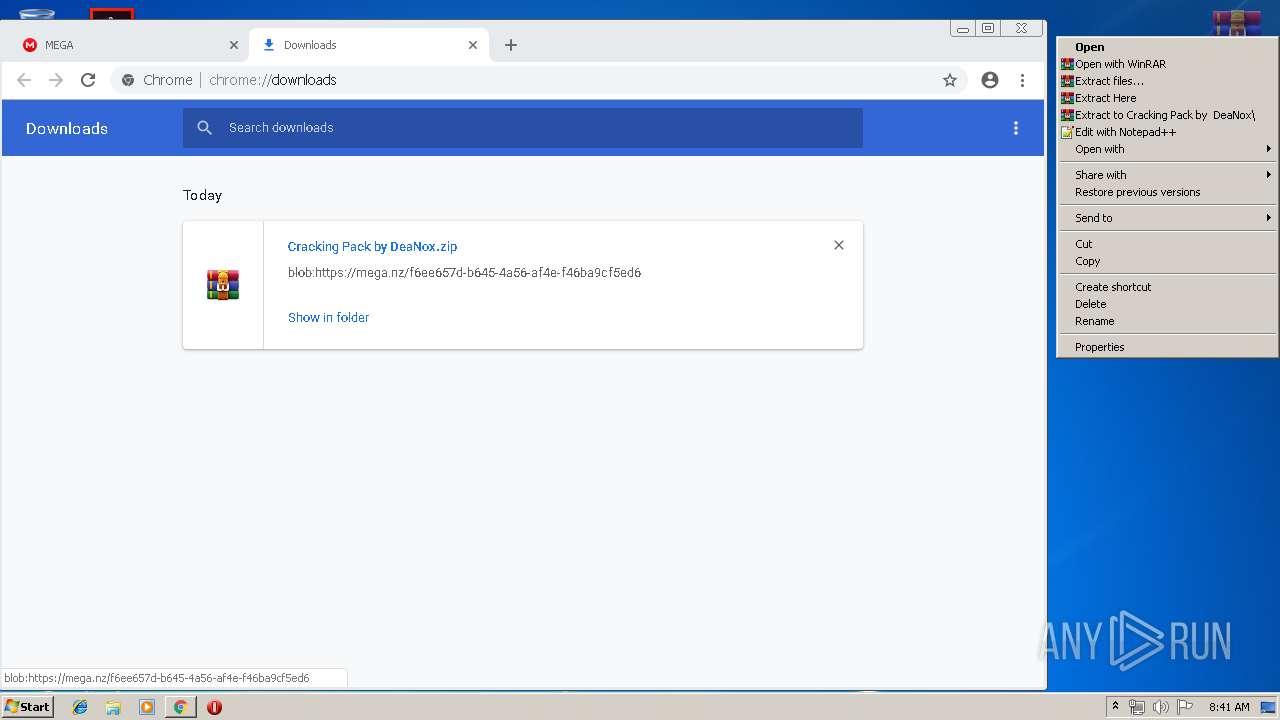1280x720 pixels.
Task: Choose Delete from context menu
Action: [1167, 304]
